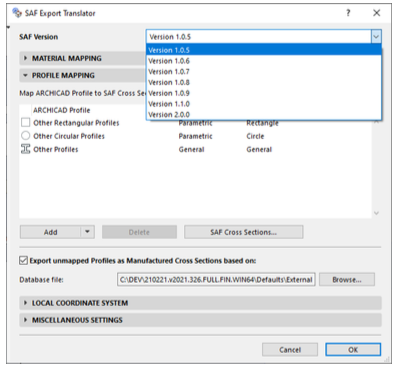The width and height of the screenshot is (396, 369).
Task: Open the SAF Version dropdown arrow
Action: coord(376,37)
